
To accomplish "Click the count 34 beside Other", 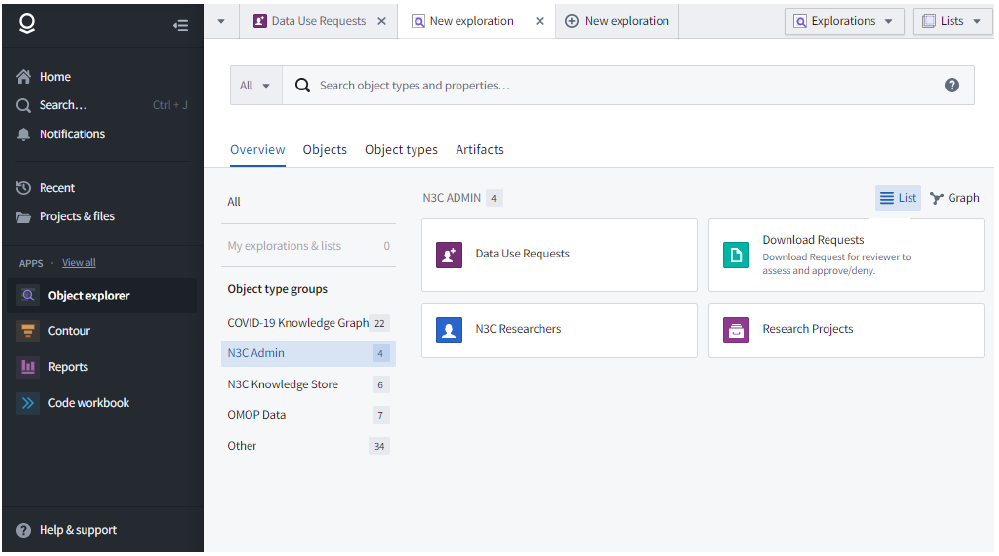I will 379,446.
